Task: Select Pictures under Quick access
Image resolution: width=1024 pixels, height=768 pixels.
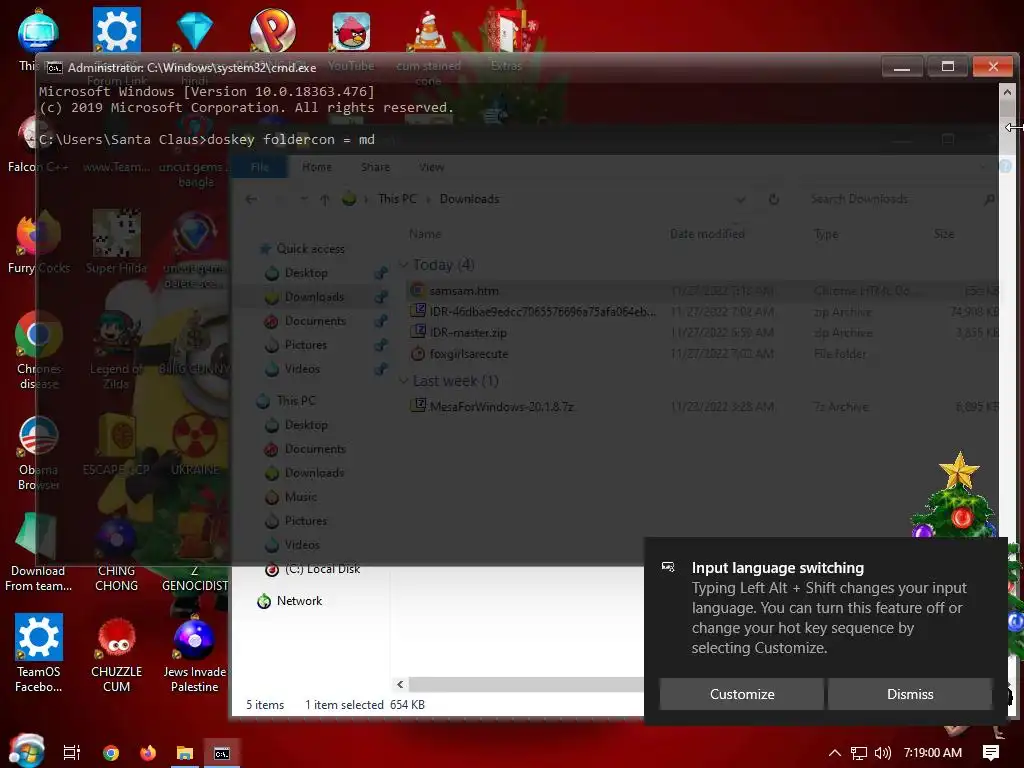Action: [305, 345]
